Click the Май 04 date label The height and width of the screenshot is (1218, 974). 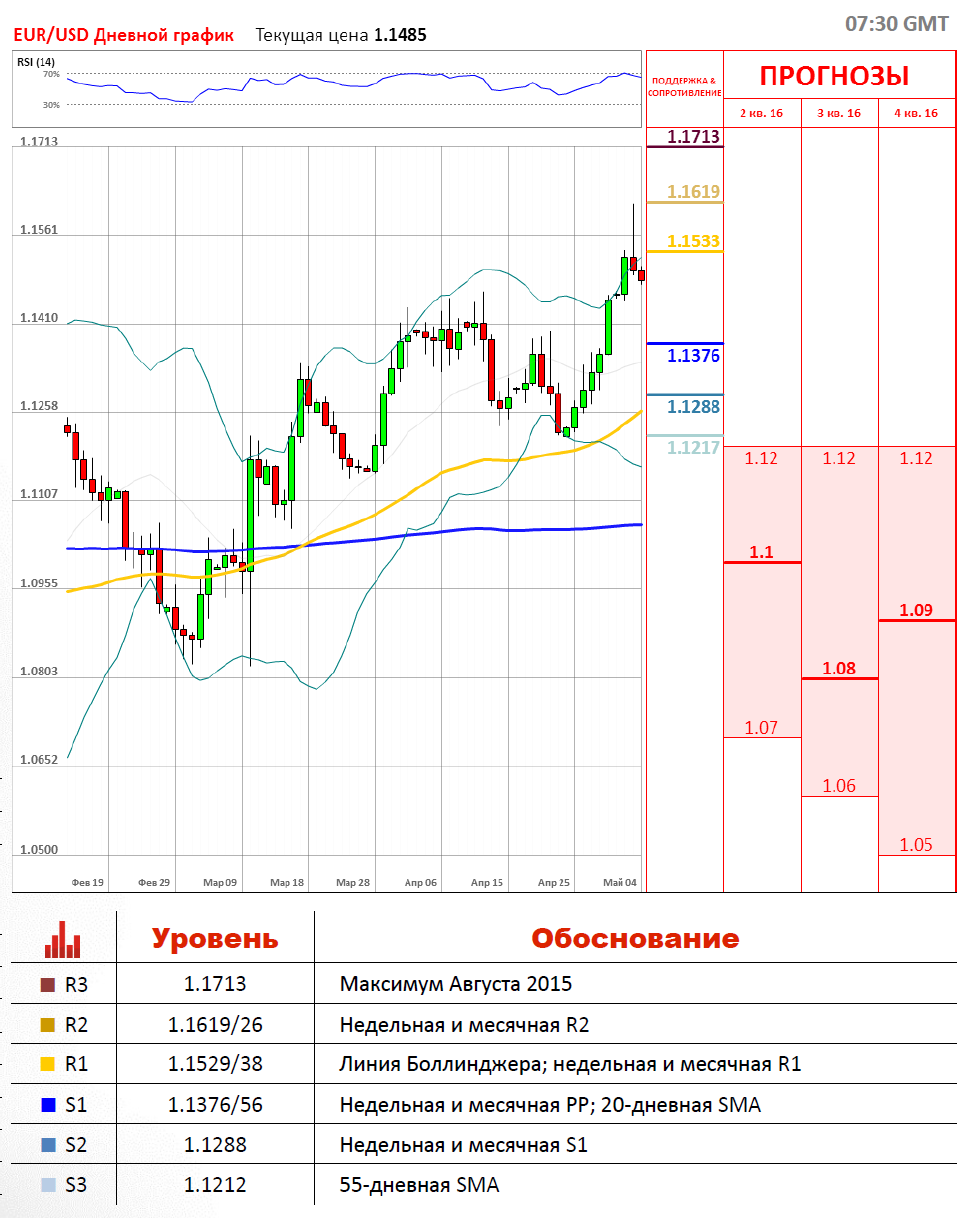tap(620, 883)
